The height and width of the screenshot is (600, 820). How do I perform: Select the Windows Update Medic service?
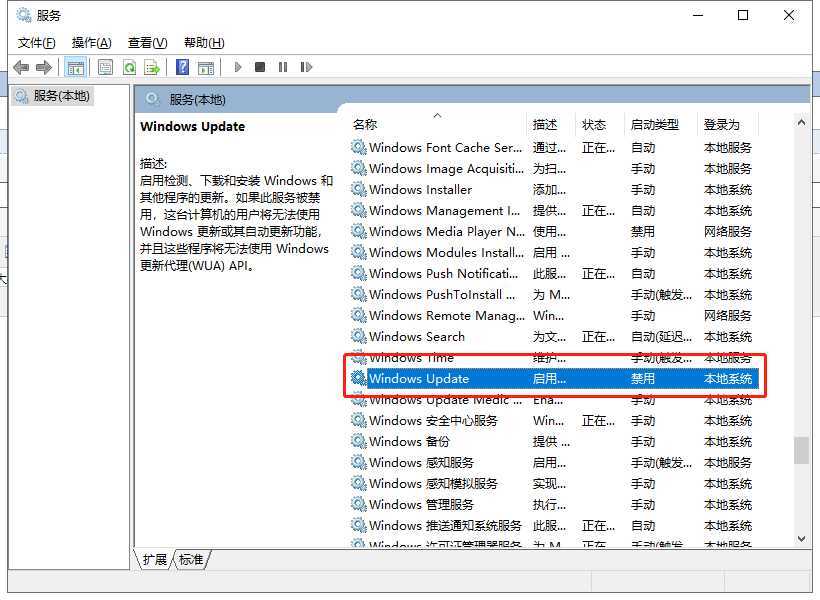tap(446, 401)
